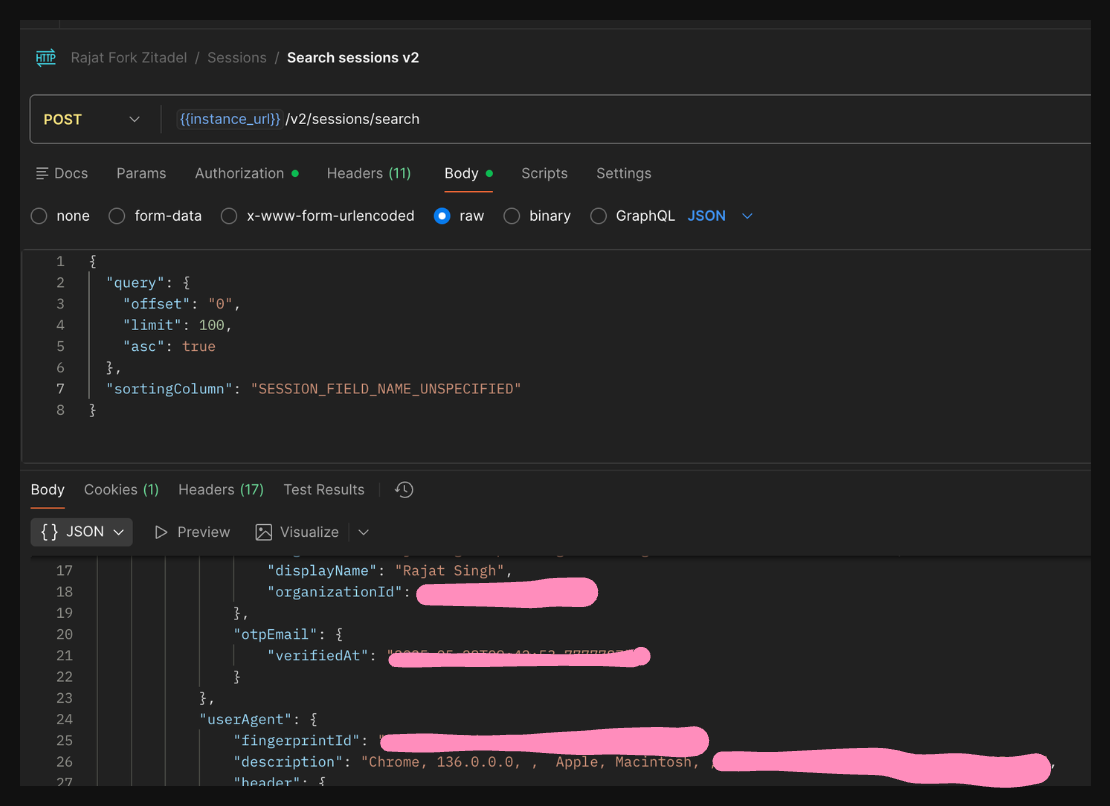Click the "asc": true line
This screenshot has width=1110, height=806.
(x=169, y=347)
